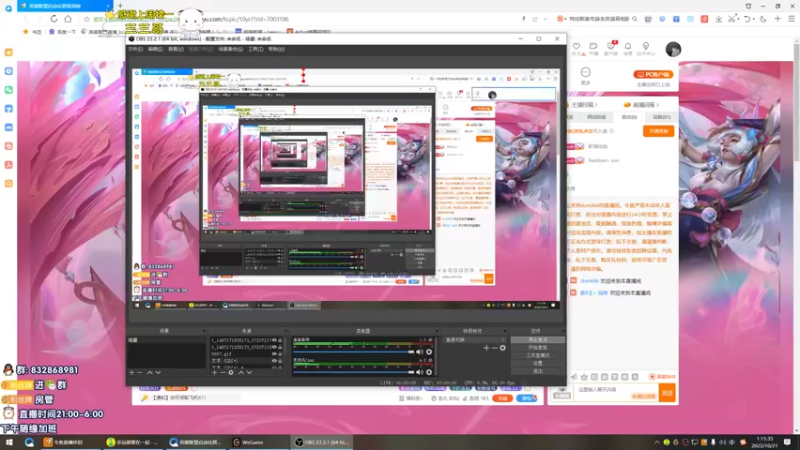Open the OBS File menu

(135, 49)
